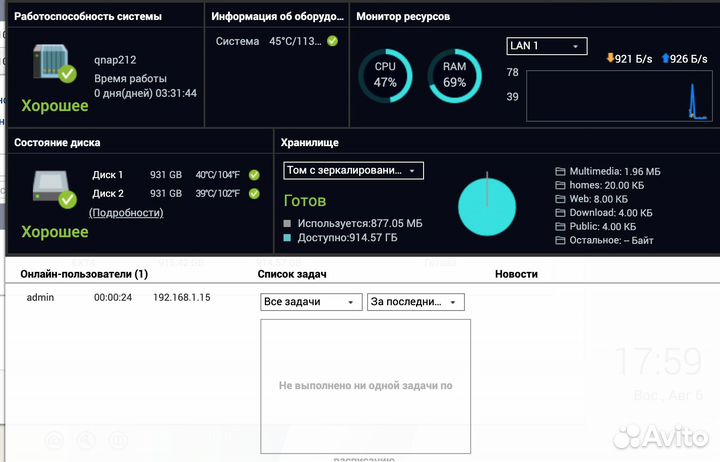This screenshot has width=720, height=462.
Task: Click the admin session time 00:00:24
Action: point(113,298)
